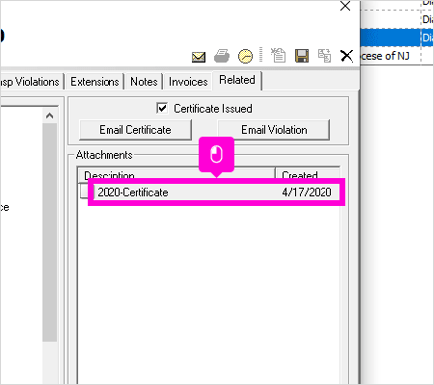This screenshot has width=434, height=385.
Task: Click the Email Violation button
Action: [274, 130]
